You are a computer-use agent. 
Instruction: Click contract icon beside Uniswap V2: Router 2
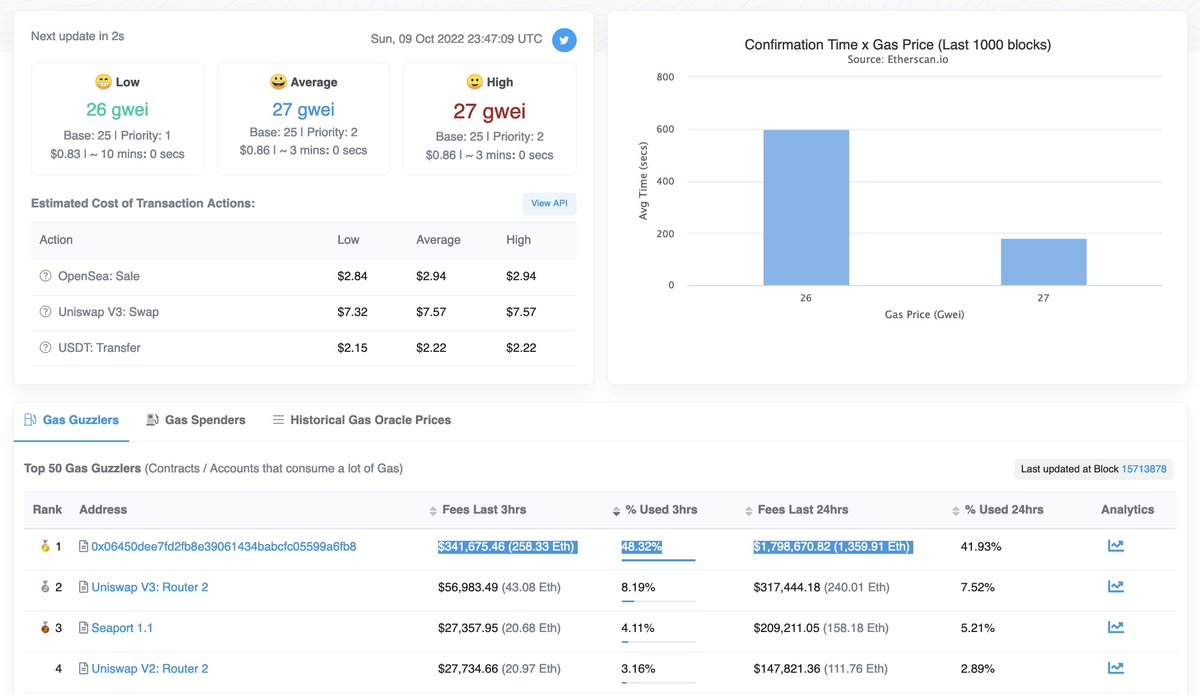pyautogui.click(x=84, y=669)
